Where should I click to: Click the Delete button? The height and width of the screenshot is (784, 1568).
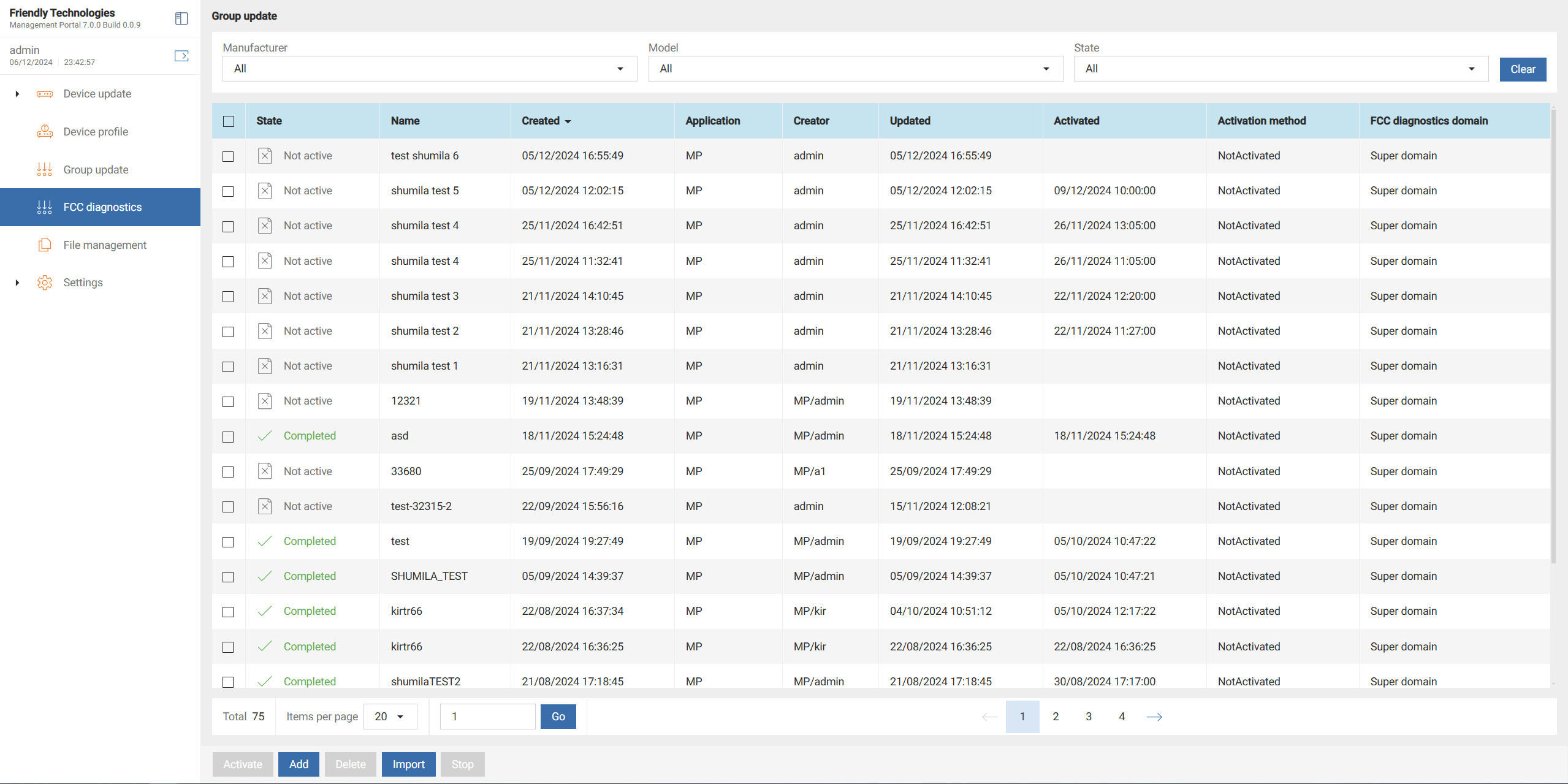351,764
